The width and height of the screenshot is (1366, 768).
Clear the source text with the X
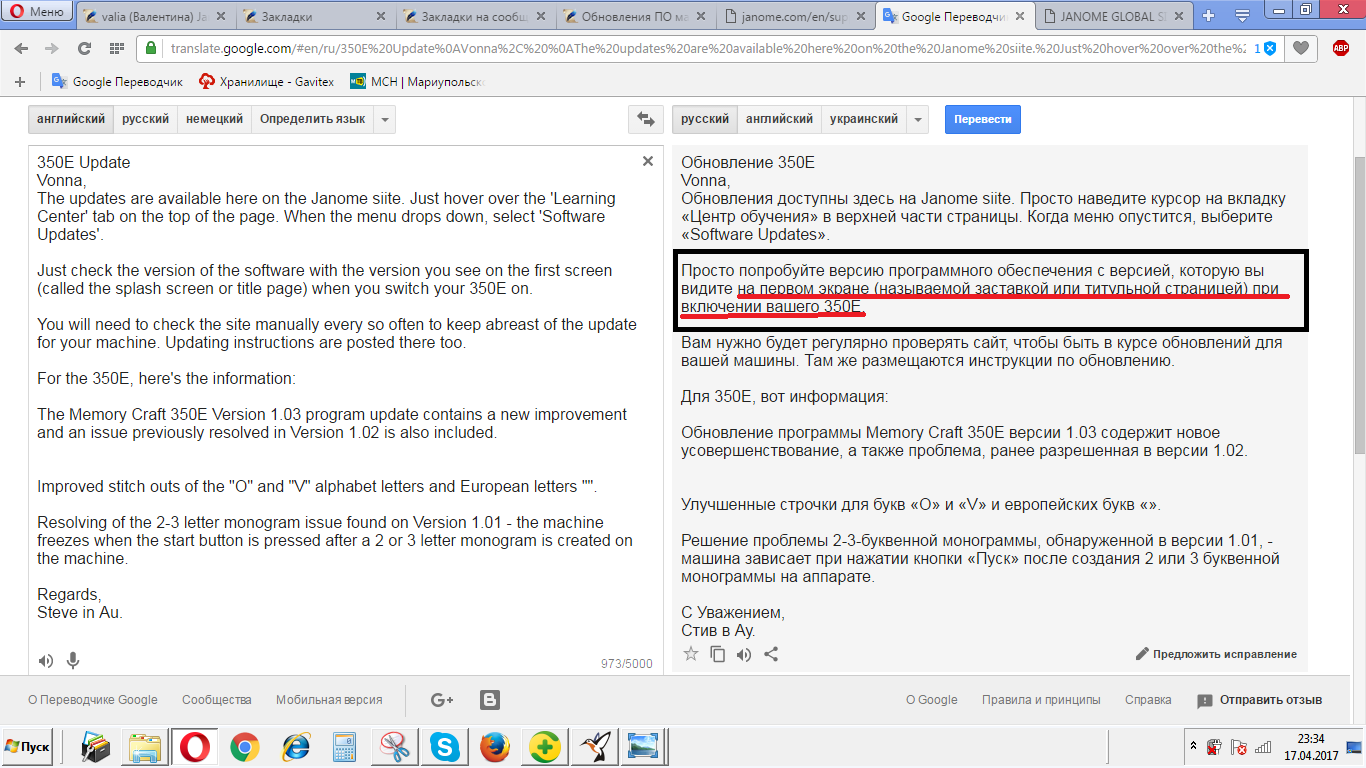(x=647, y=161)
